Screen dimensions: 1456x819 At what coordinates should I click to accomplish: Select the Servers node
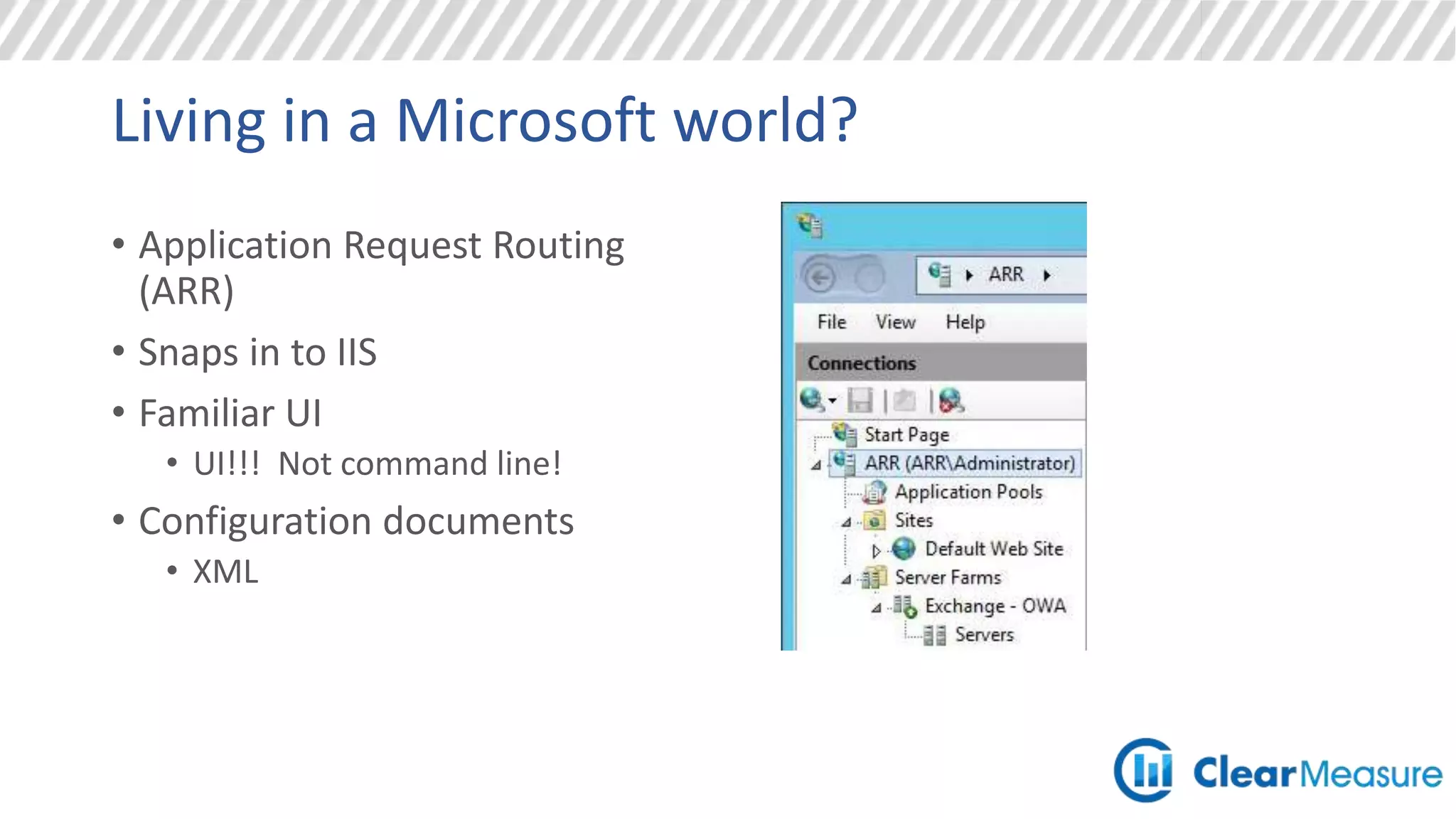[x=984, y=634]
